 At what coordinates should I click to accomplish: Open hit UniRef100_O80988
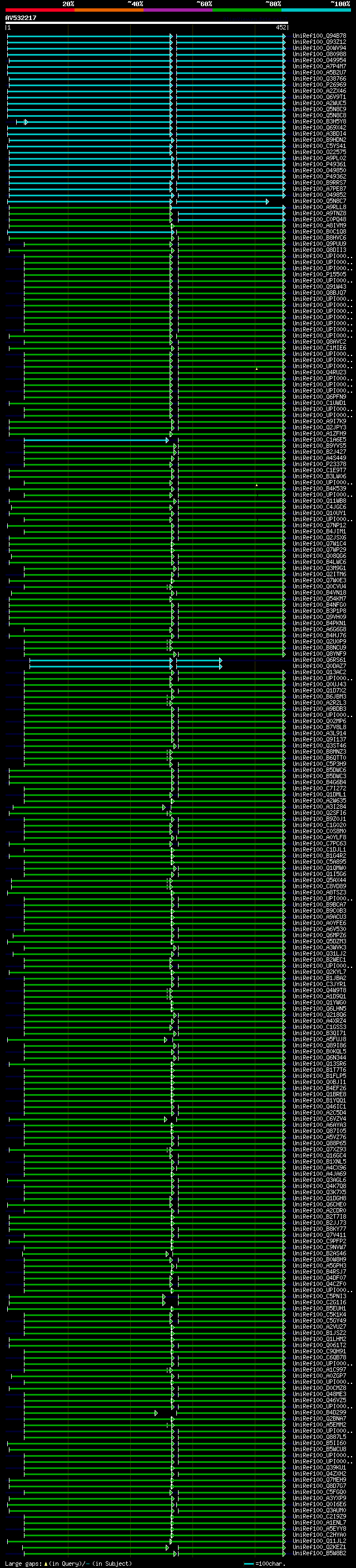319,54
